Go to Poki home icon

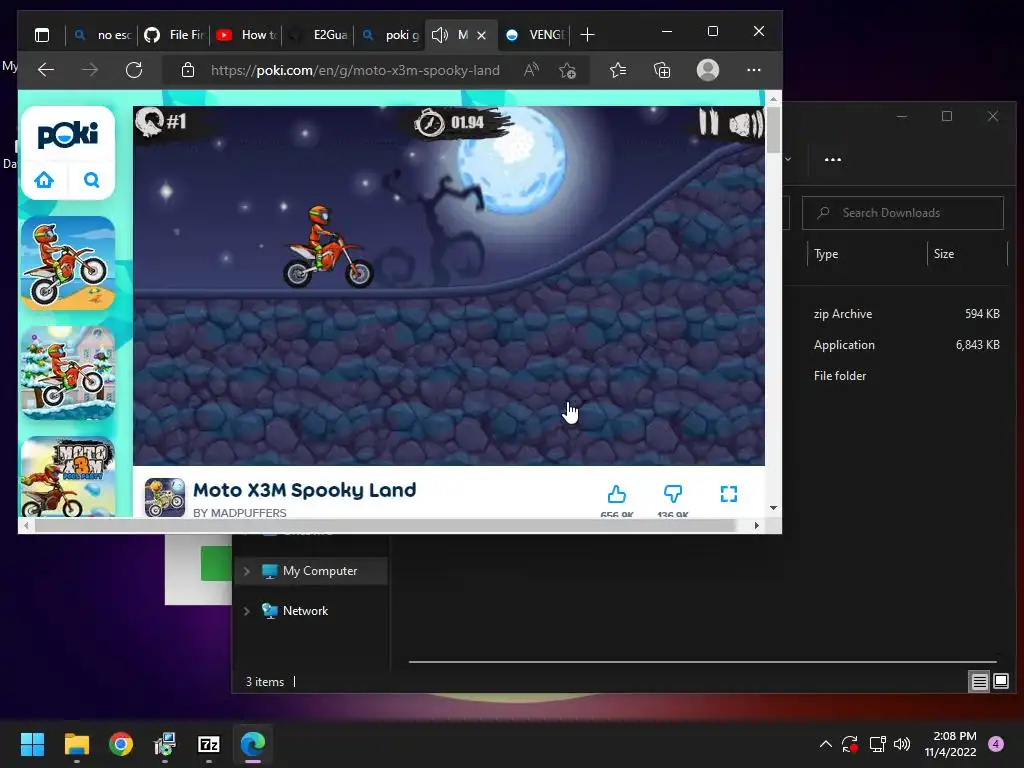point(44,180)
